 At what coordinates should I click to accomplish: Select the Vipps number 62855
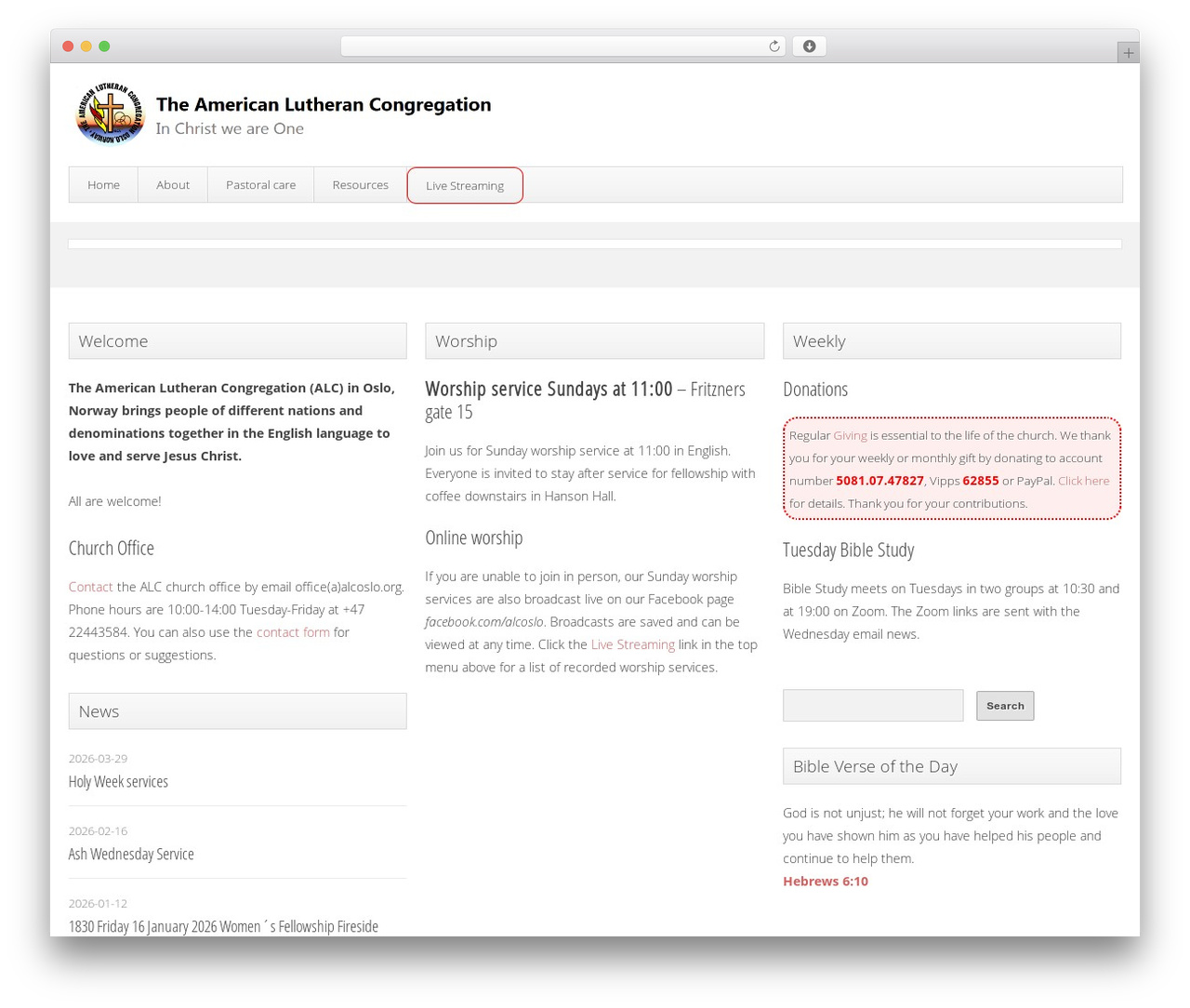pyautogui.click(x=981, y=481)
